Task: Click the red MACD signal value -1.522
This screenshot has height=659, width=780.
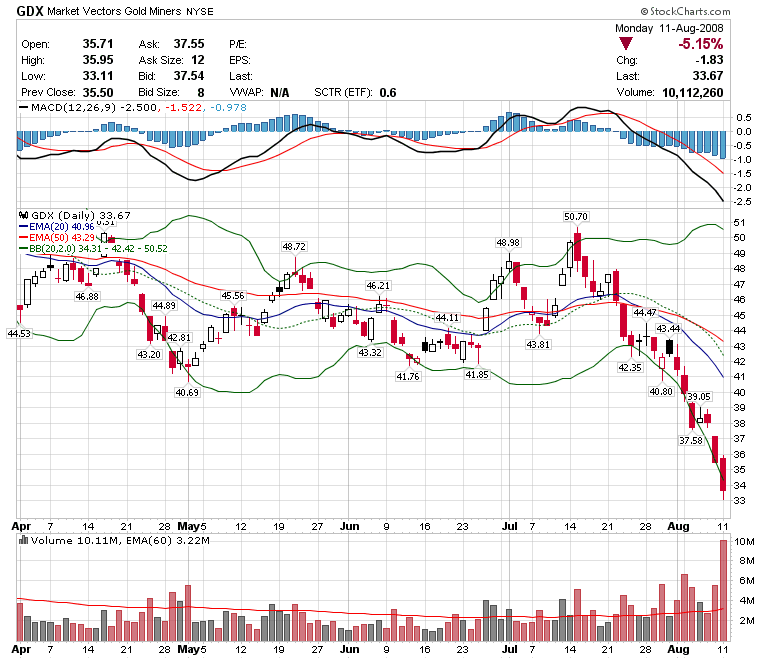Action: click(183, 107)
